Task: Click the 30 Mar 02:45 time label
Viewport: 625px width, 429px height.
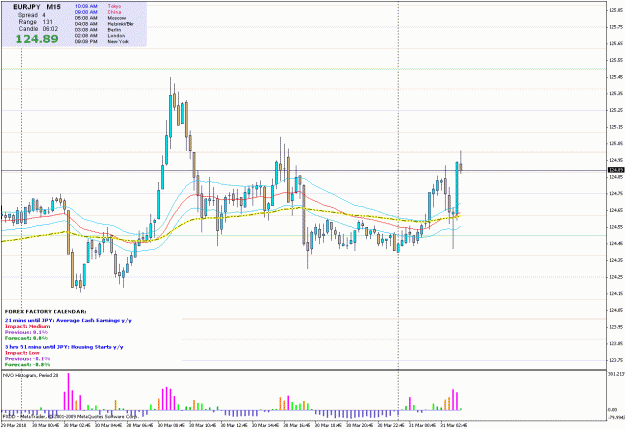Action: 77,425
